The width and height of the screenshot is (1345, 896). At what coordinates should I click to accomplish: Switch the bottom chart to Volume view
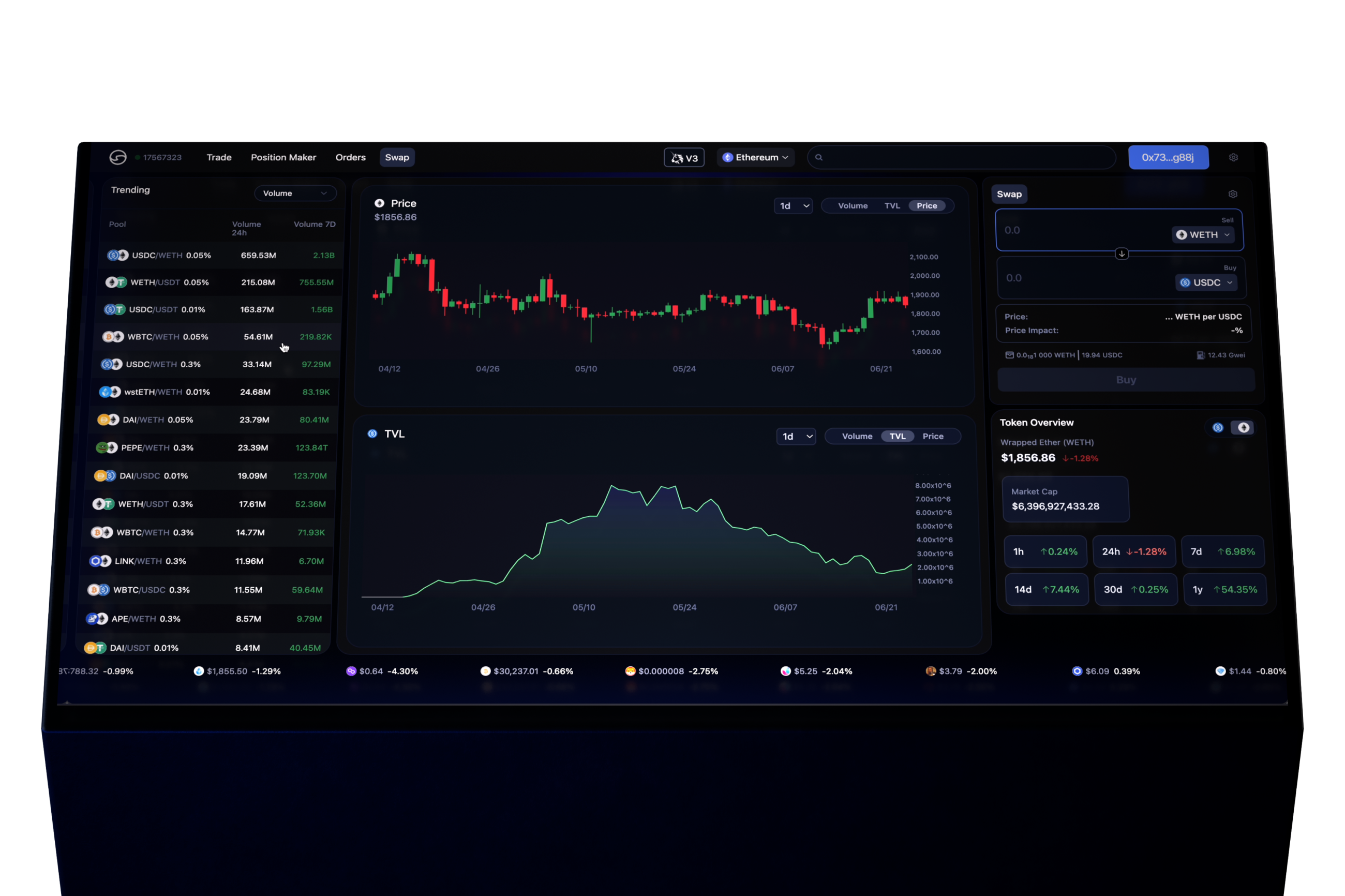pos(857,436)
